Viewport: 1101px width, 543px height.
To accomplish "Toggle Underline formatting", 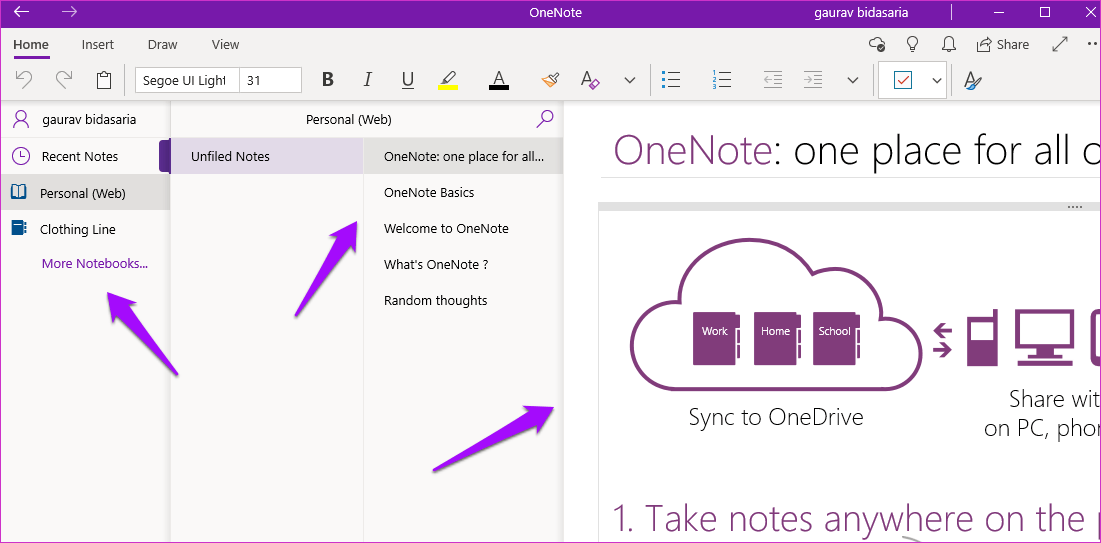I will (x=407, y=80).
